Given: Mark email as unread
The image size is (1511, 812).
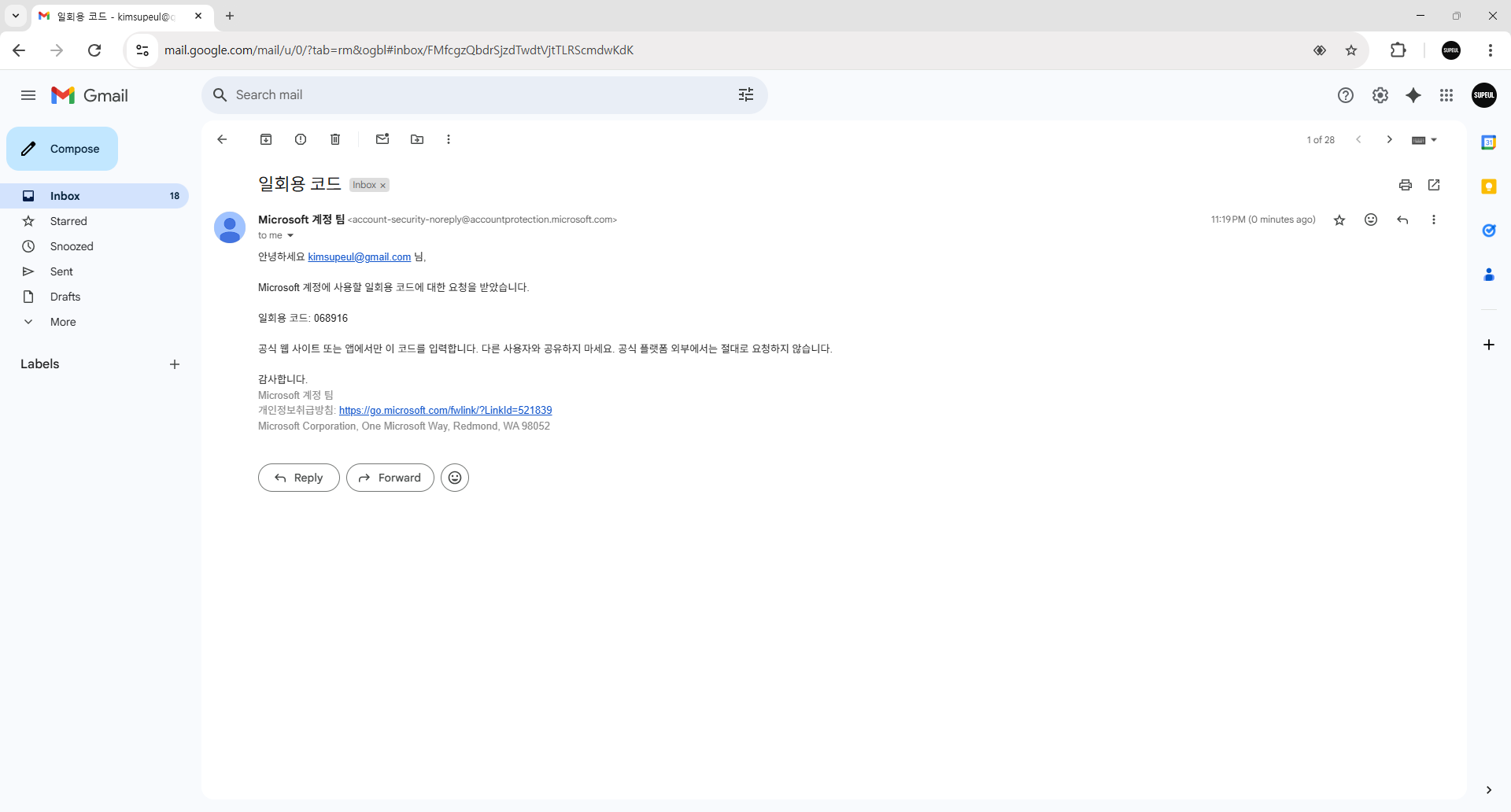Looking at the screenshot, I should (x=382, y=139).
